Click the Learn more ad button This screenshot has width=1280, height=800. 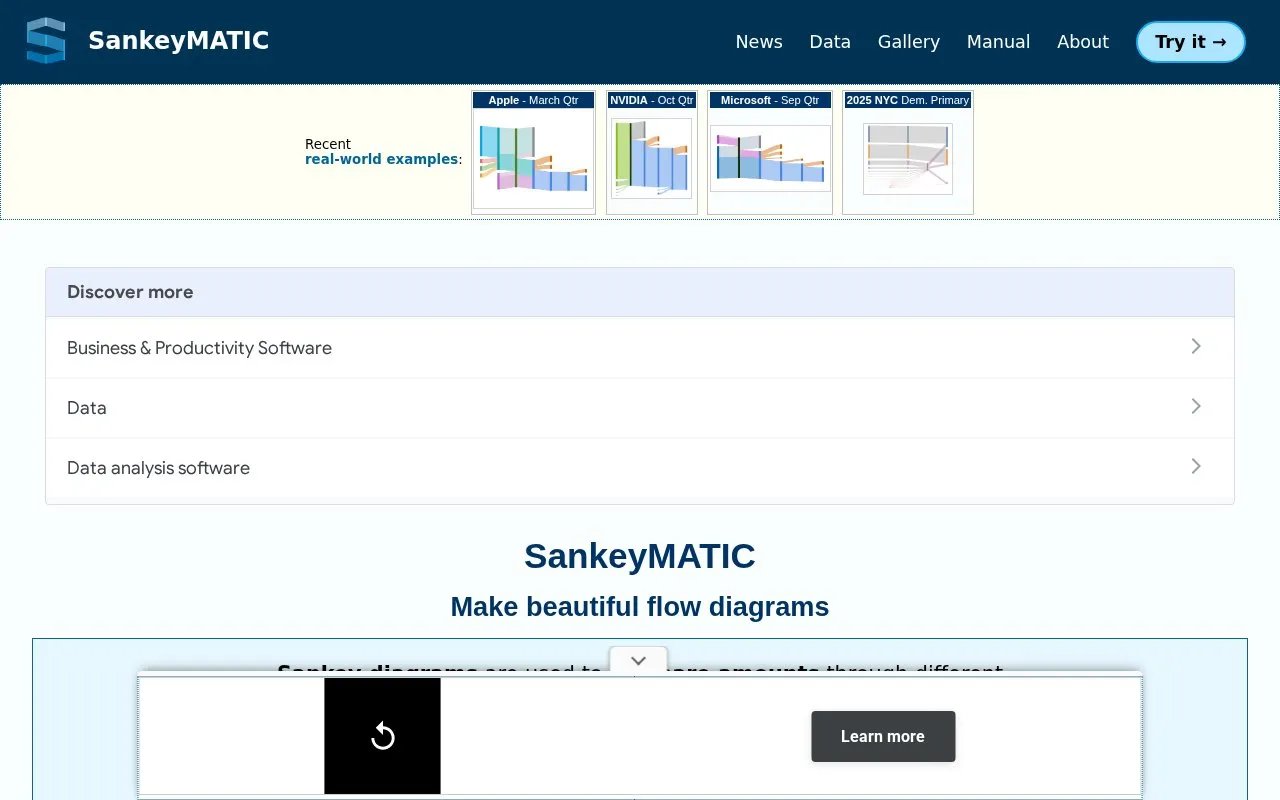tap(883, 736)
